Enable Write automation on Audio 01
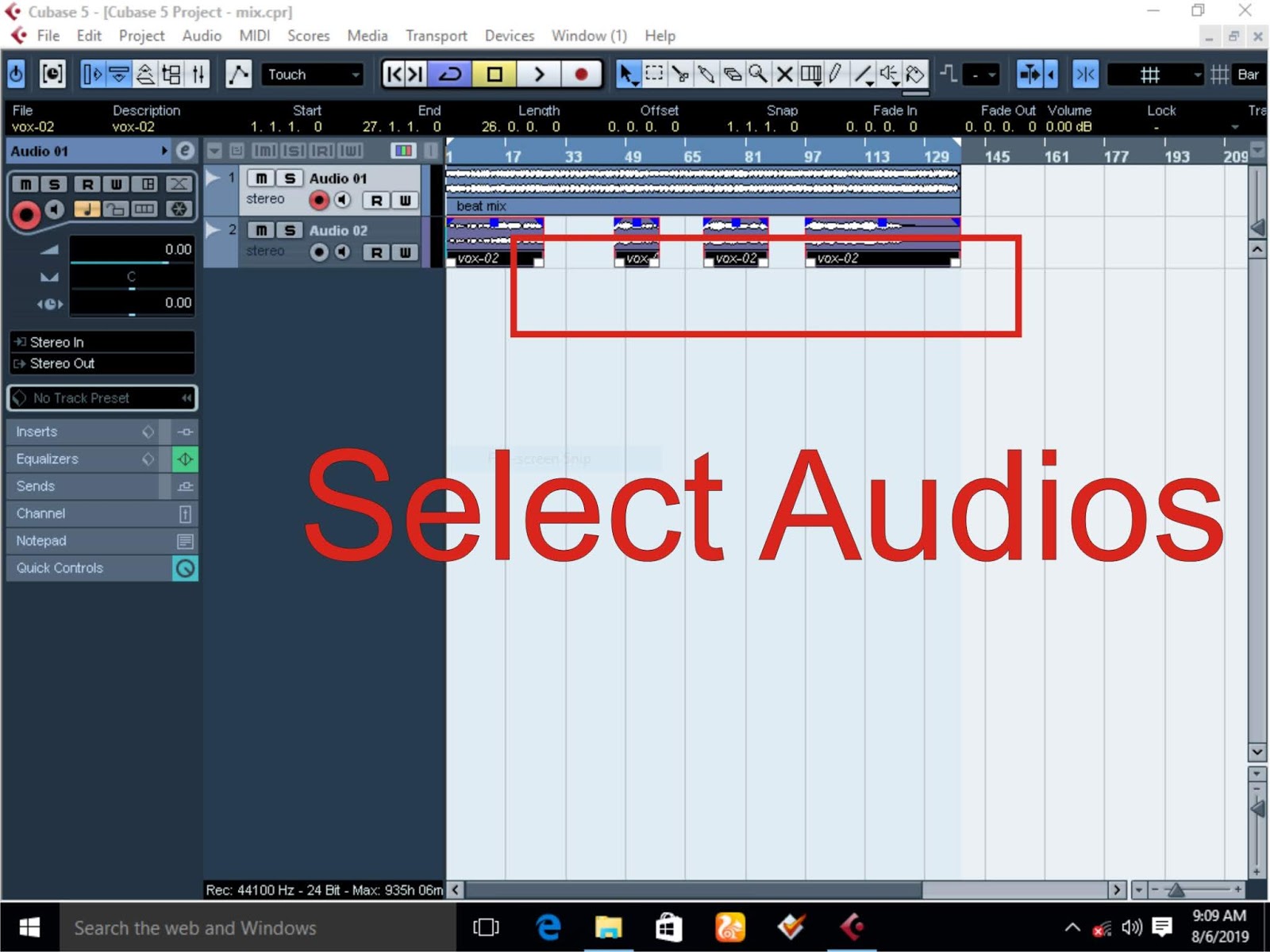This screenshot has width=1270, height=952. pos(406,201)
